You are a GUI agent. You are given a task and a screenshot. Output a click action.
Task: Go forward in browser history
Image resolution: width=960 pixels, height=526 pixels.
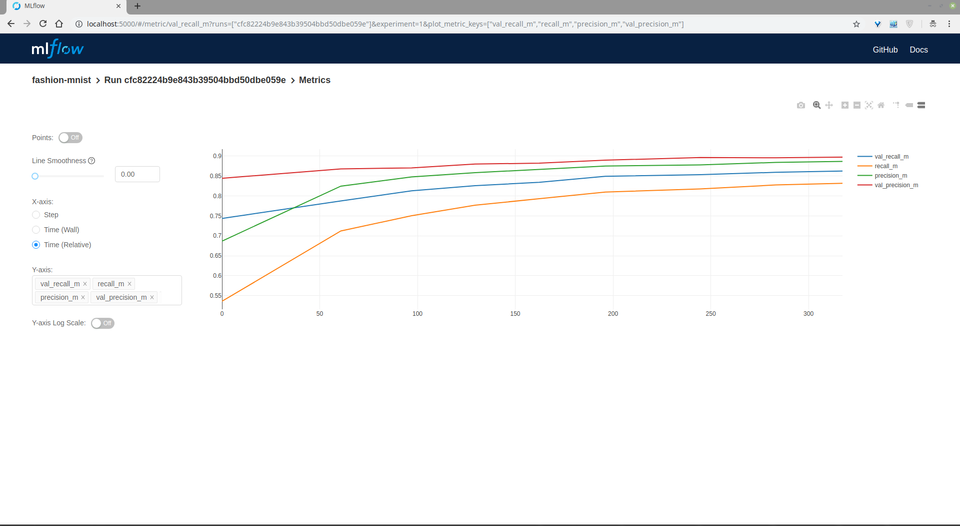pyautogui.click(x=27, y=24)
